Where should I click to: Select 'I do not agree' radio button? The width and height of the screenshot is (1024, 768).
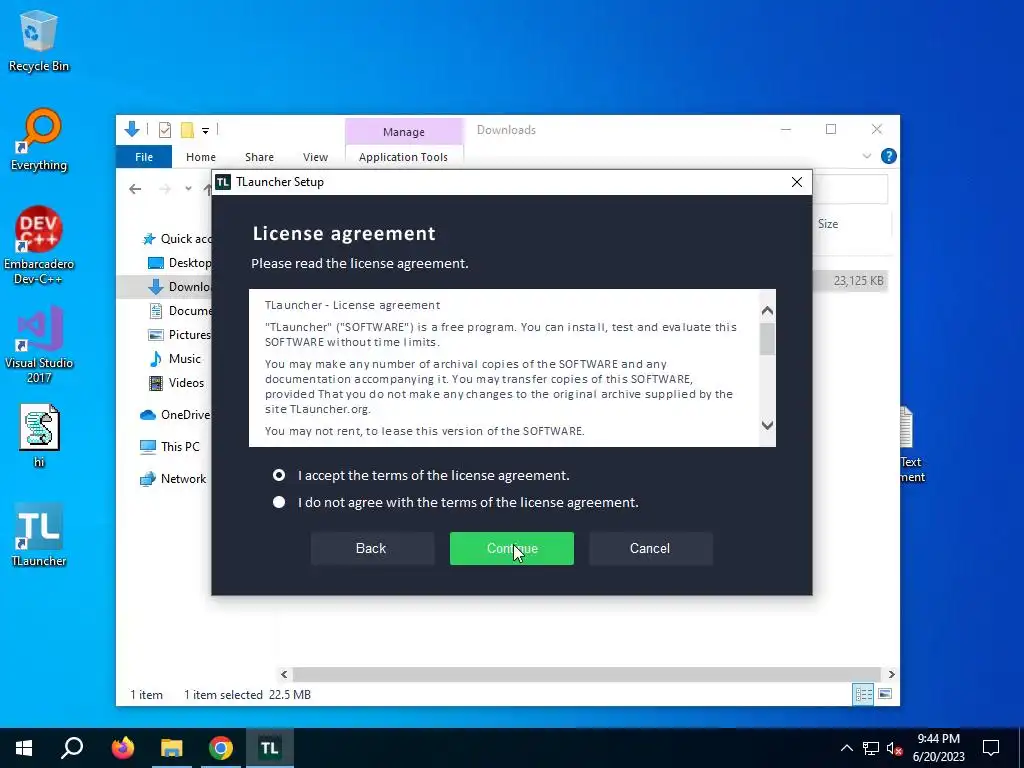click(279, 502)
